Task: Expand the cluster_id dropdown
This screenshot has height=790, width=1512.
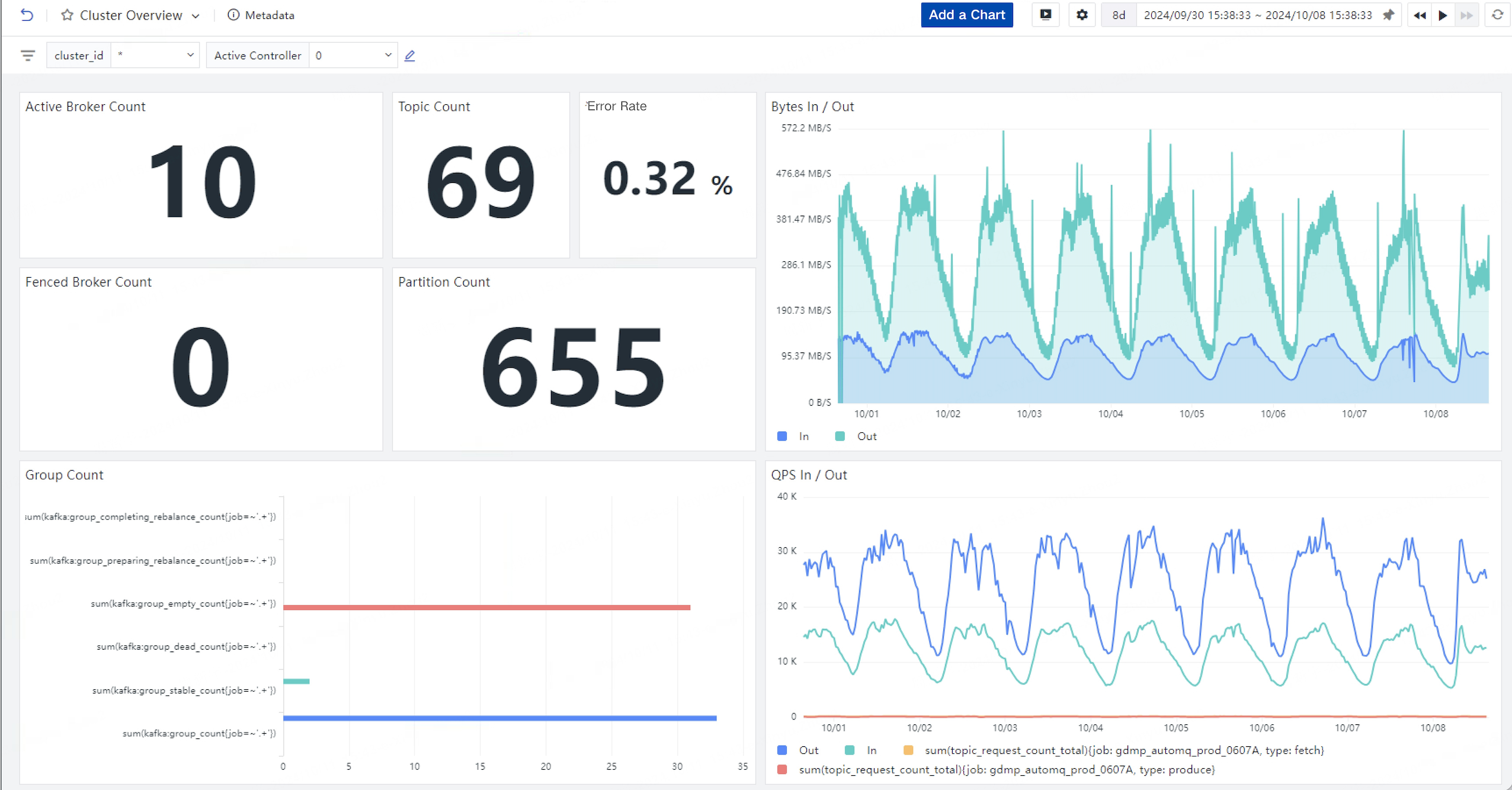Action: click(x=190, y=55)
